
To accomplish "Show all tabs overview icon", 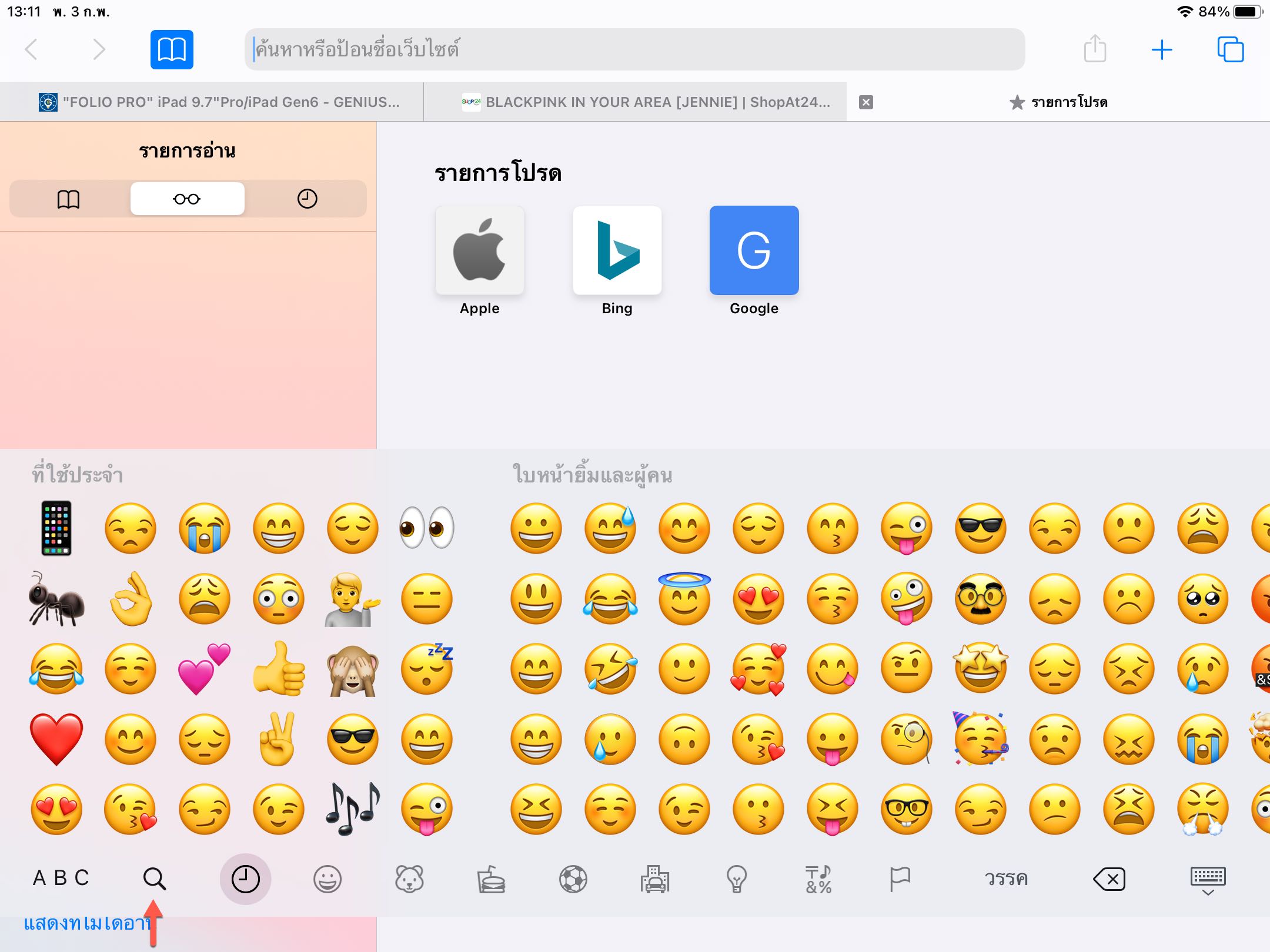I will (x=1230, y=49).
